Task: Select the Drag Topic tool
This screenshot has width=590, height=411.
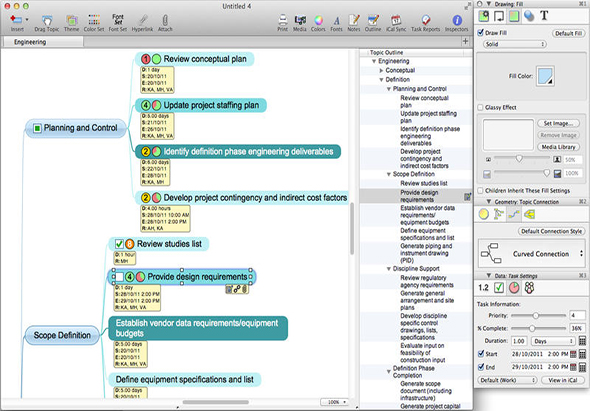Action: (x=47, y=20)
